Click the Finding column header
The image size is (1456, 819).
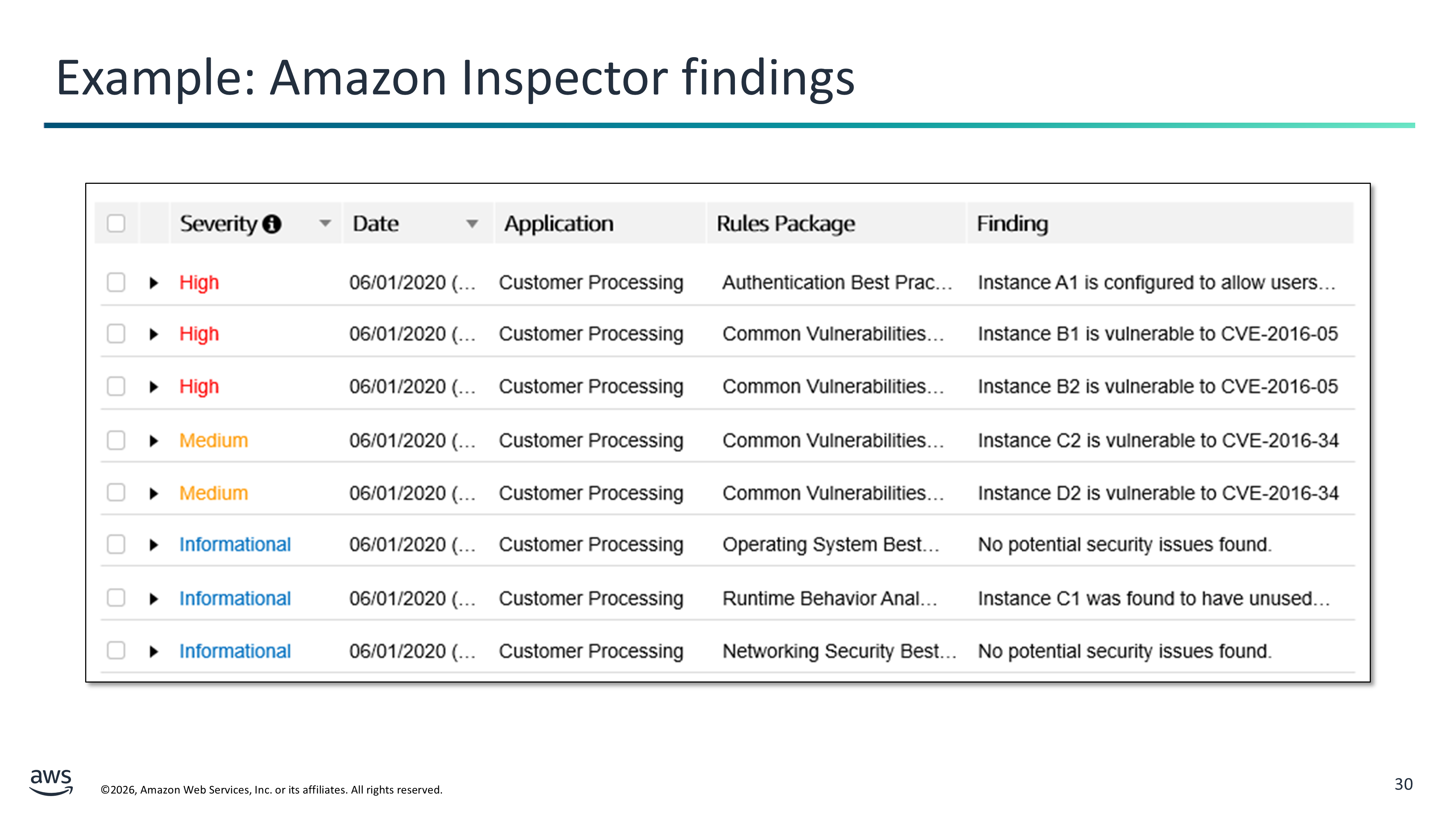point(1012,223)
